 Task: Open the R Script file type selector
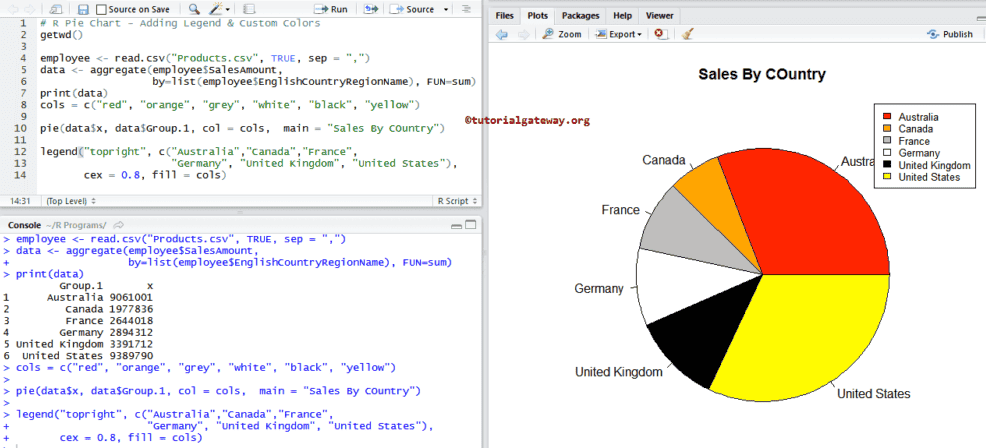pos(454,200)
